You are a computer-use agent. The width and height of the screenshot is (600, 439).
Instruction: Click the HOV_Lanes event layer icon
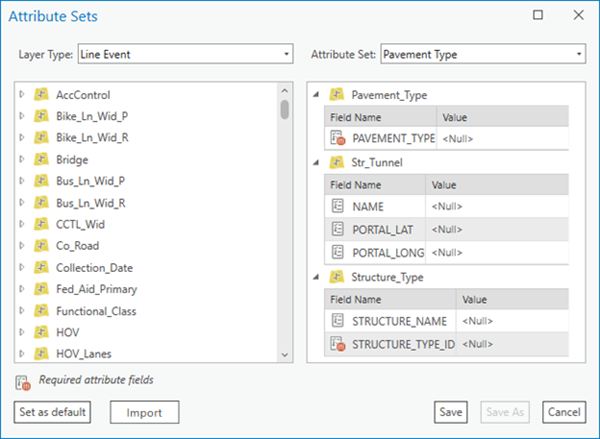[41, 353]
